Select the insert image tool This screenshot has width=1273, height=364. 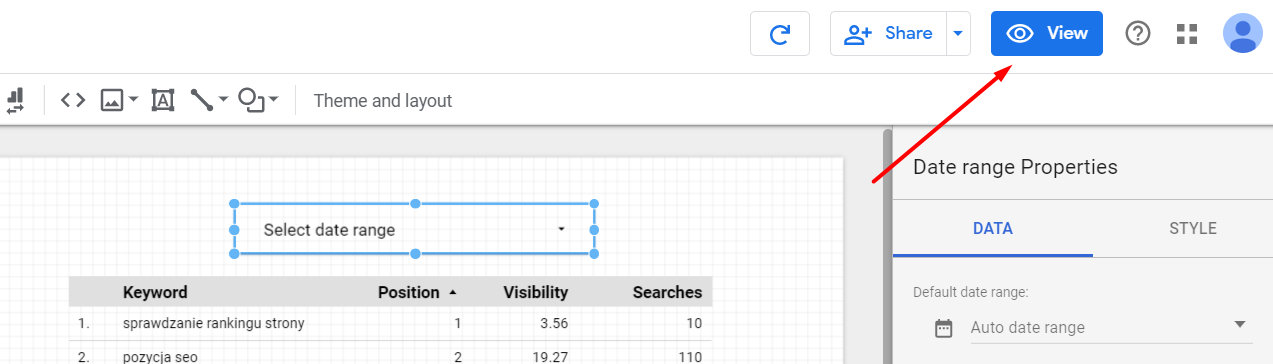(x=111, y=100)
